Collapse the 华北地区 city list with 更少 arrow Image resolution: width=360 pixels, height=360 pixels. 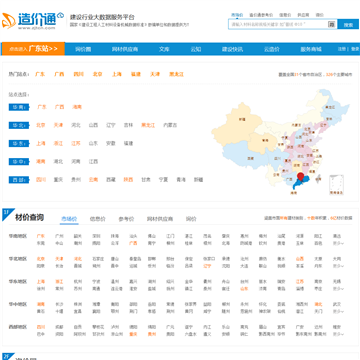coord(338,266)
